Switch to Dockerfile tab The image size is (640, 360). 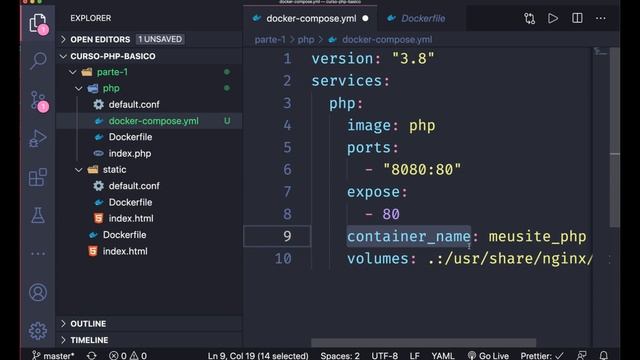point(422,18)
